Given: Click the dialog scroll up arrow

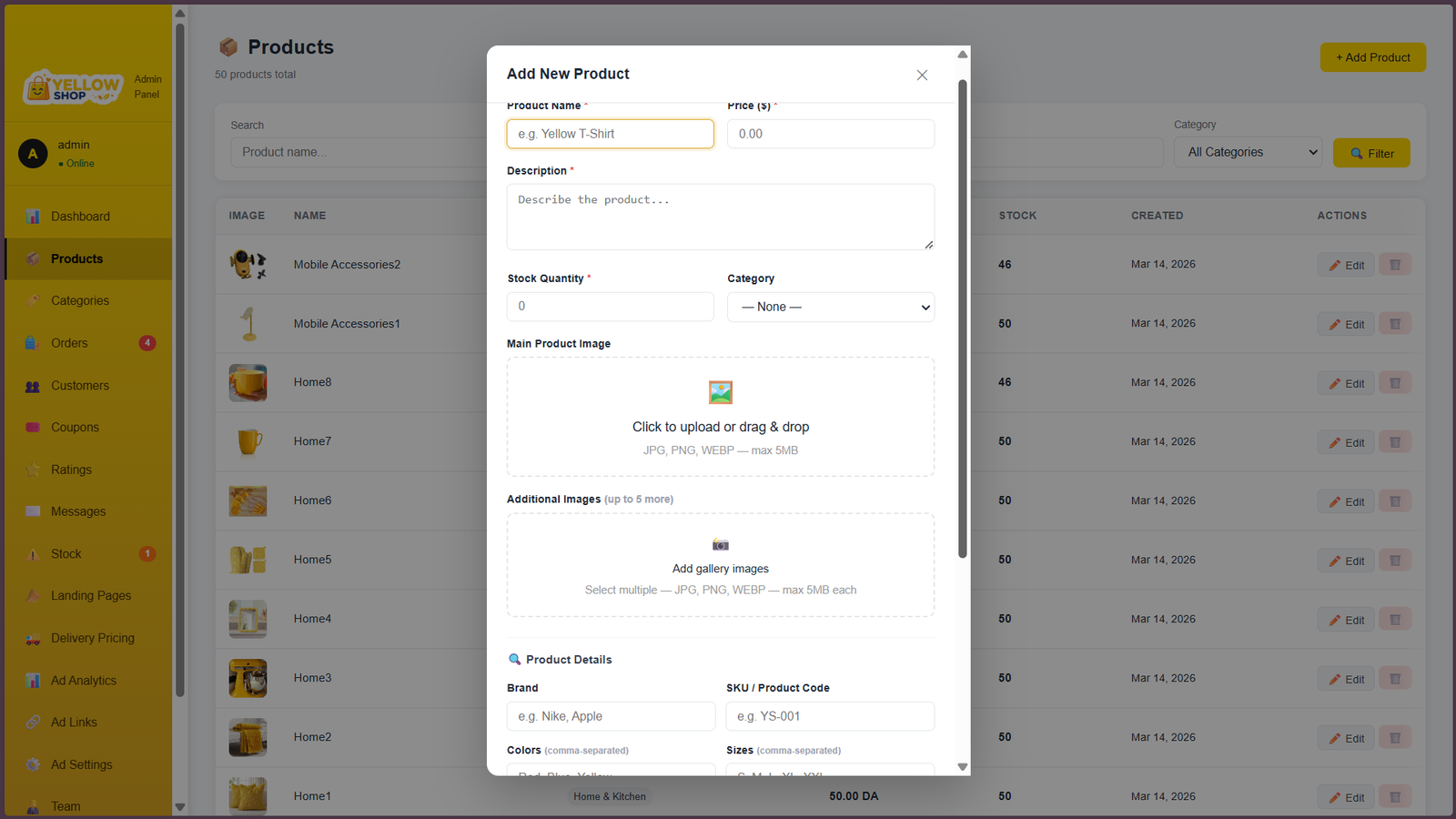Looking at the screenshot, I should [x=962, y=55].
